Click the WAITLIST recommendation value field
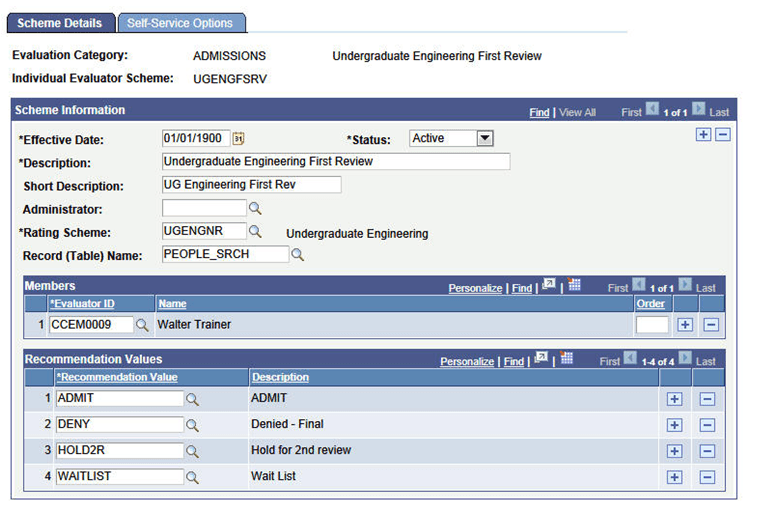The image size is (757, 520). coord(120,477)
